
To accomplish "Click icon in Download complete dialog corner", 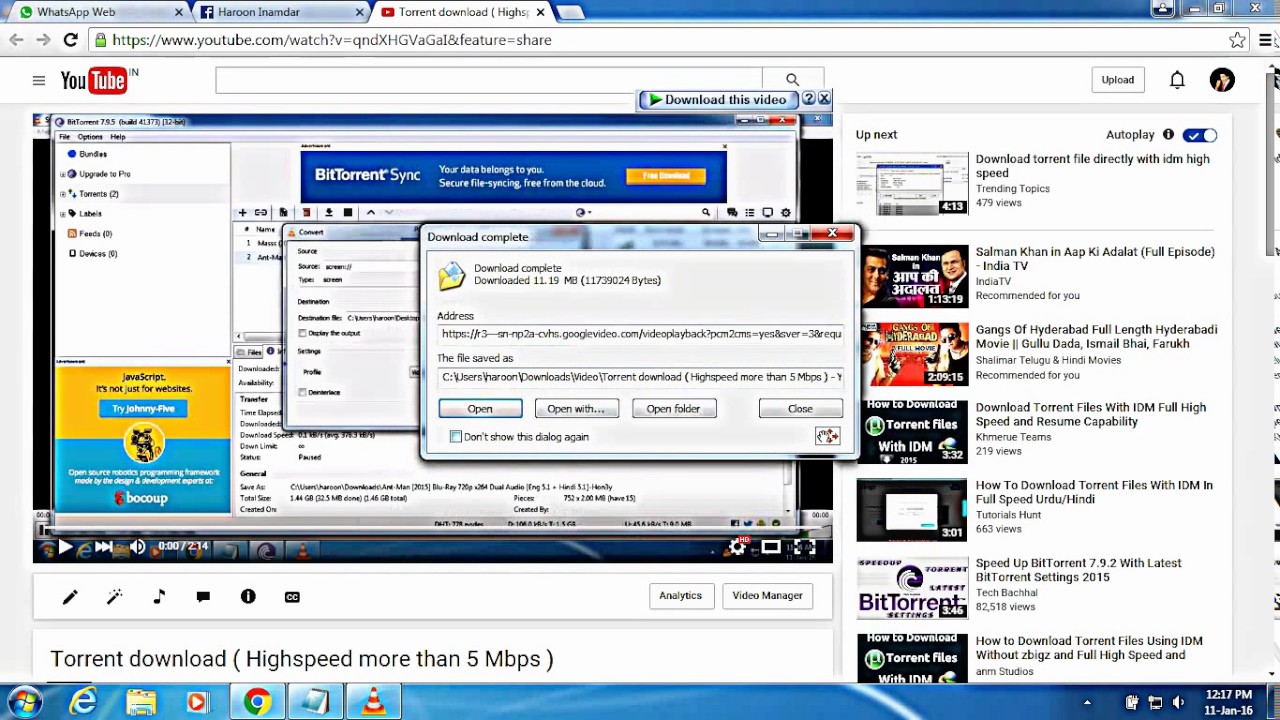I will point(827,436).
